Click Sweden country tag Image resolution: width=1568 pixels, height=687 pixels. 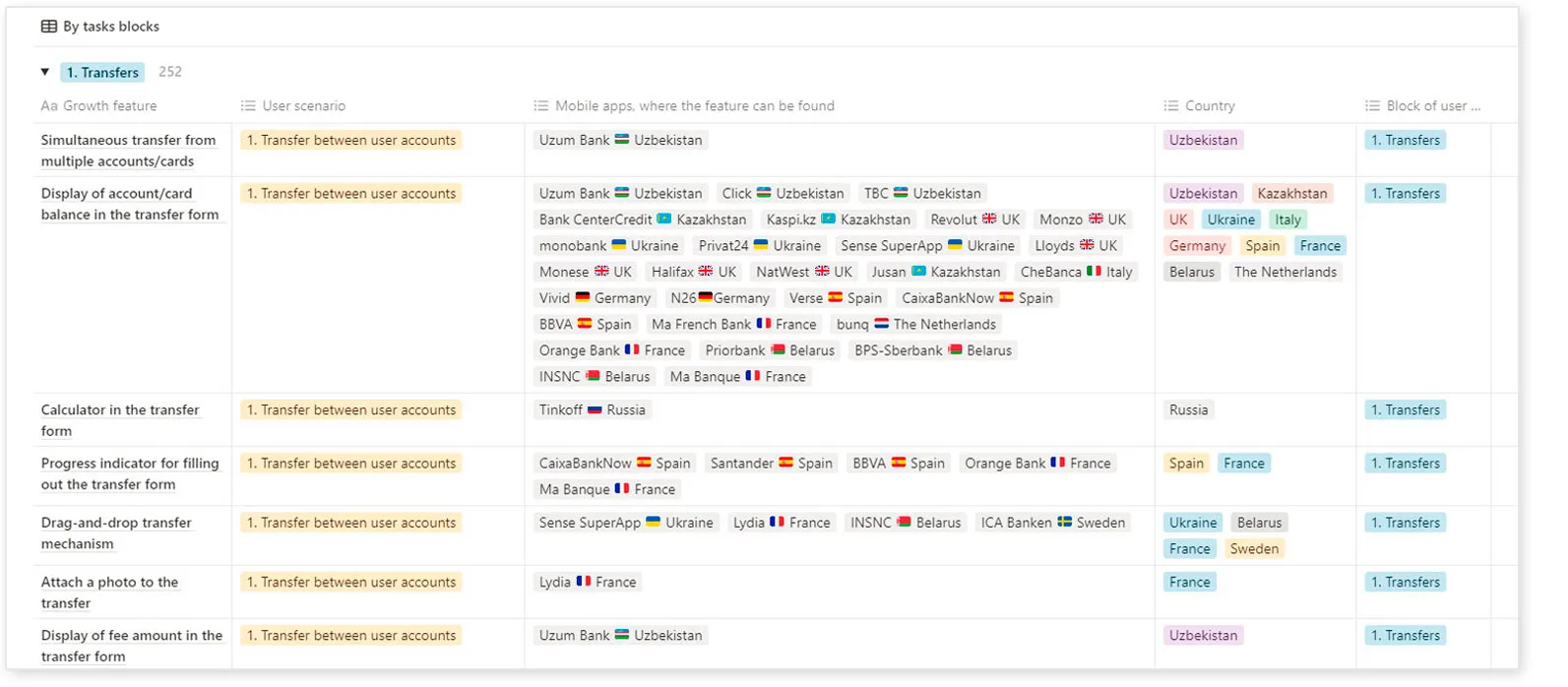[x=1254, y=549]
